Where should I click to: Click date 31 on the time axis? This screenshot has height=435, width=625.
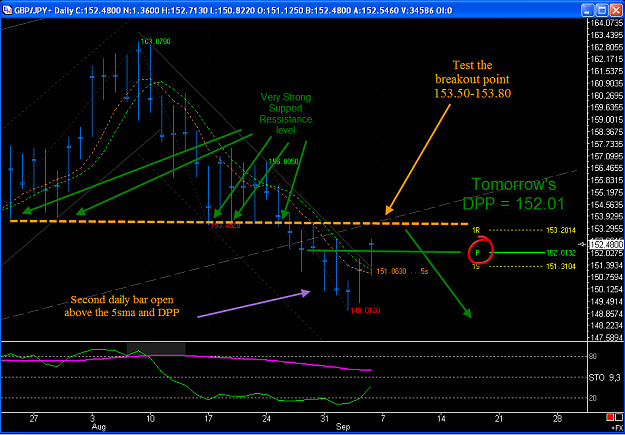coord(325,417)
